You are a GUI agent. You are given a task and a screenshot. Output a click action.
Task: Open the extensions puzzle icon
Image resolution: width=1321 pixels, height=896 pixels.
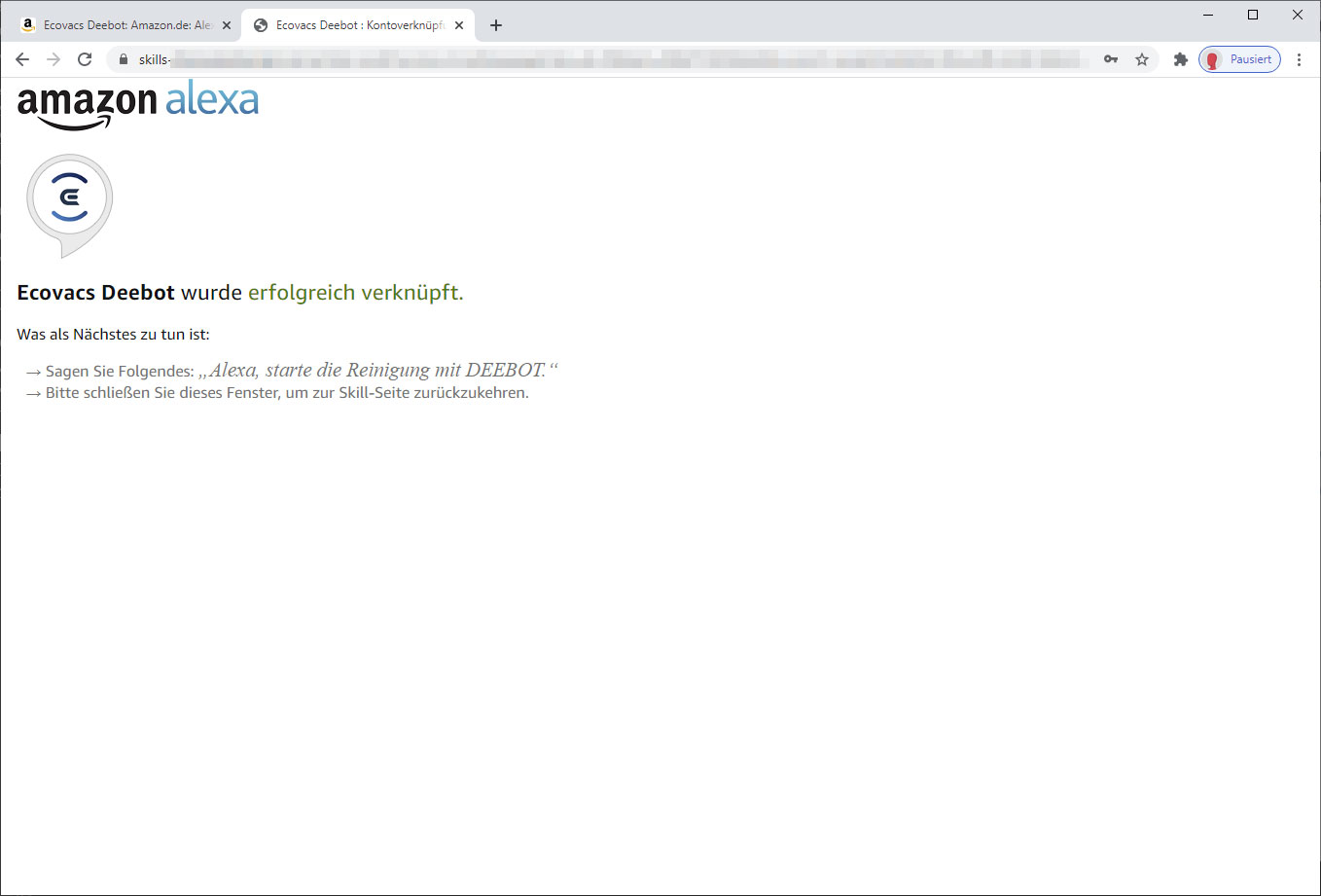1181,59
